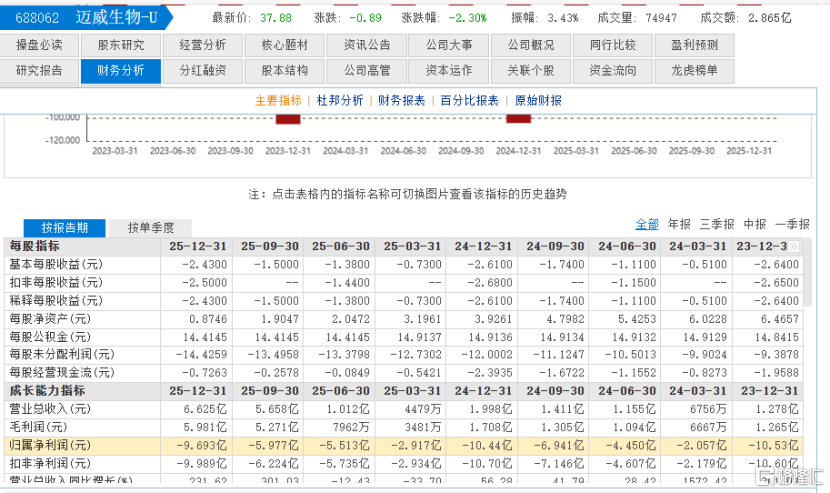The width and height of the screenshot is (830, 493).
Task: Show trend for 每股经营现金流(元)
Action: tap(62, 373)
